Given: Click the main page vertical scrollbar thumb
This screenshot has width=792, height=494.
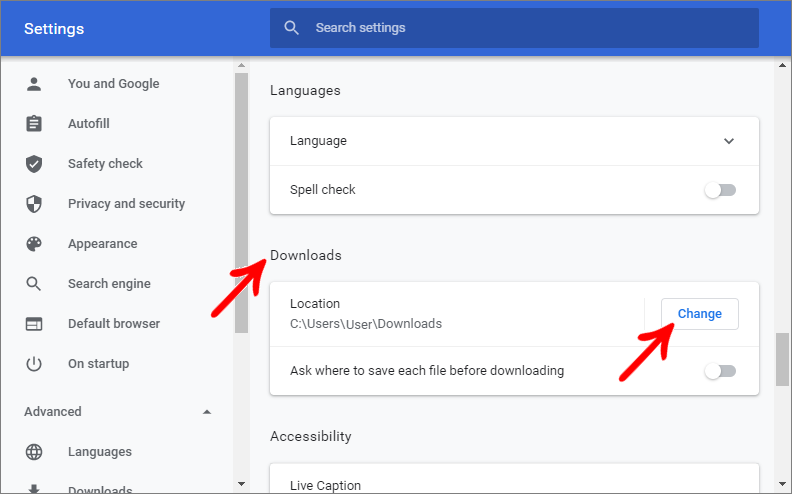Looking at the screenshot, I should point(783,360).
